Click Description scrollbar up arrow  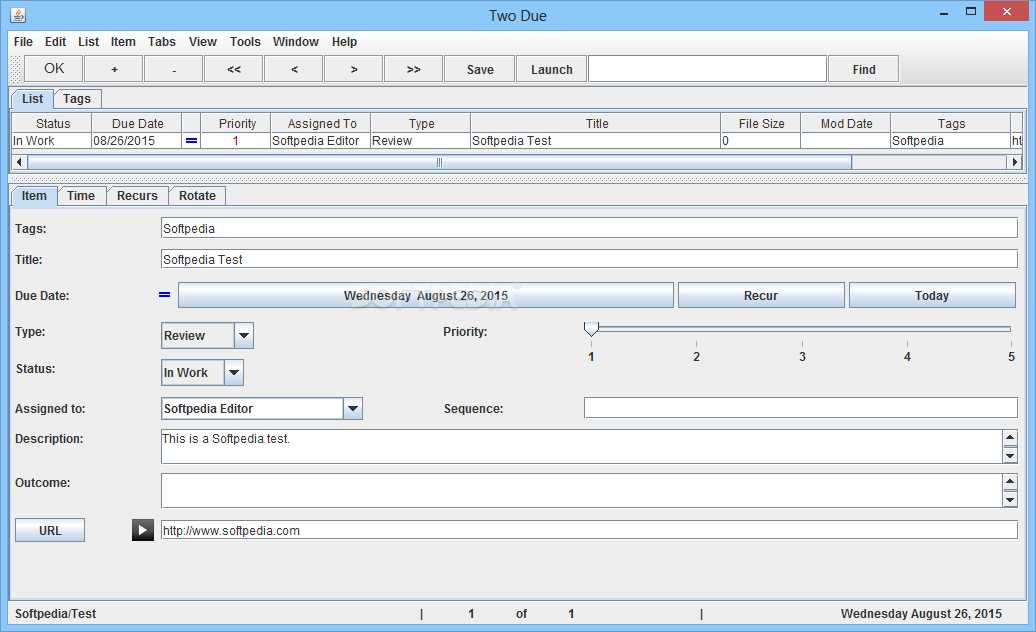tap(1010, 437)
